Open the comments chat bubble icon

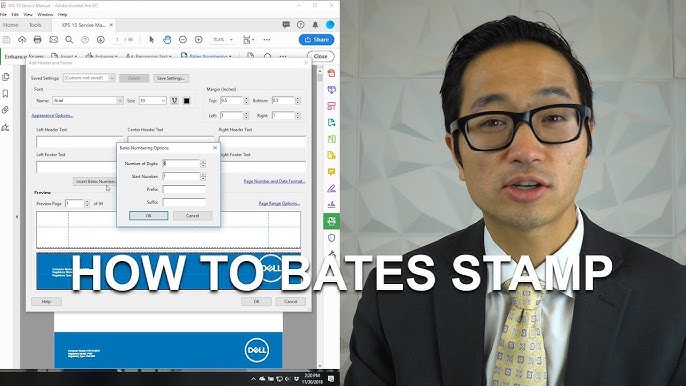(286, 25)
